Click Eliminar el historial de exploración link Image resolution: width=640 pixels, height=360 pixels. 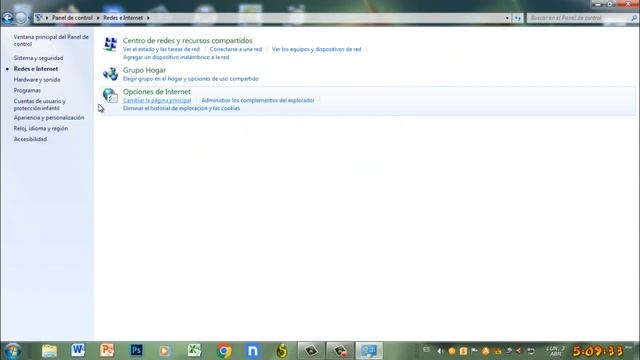[x=181, y=109]
